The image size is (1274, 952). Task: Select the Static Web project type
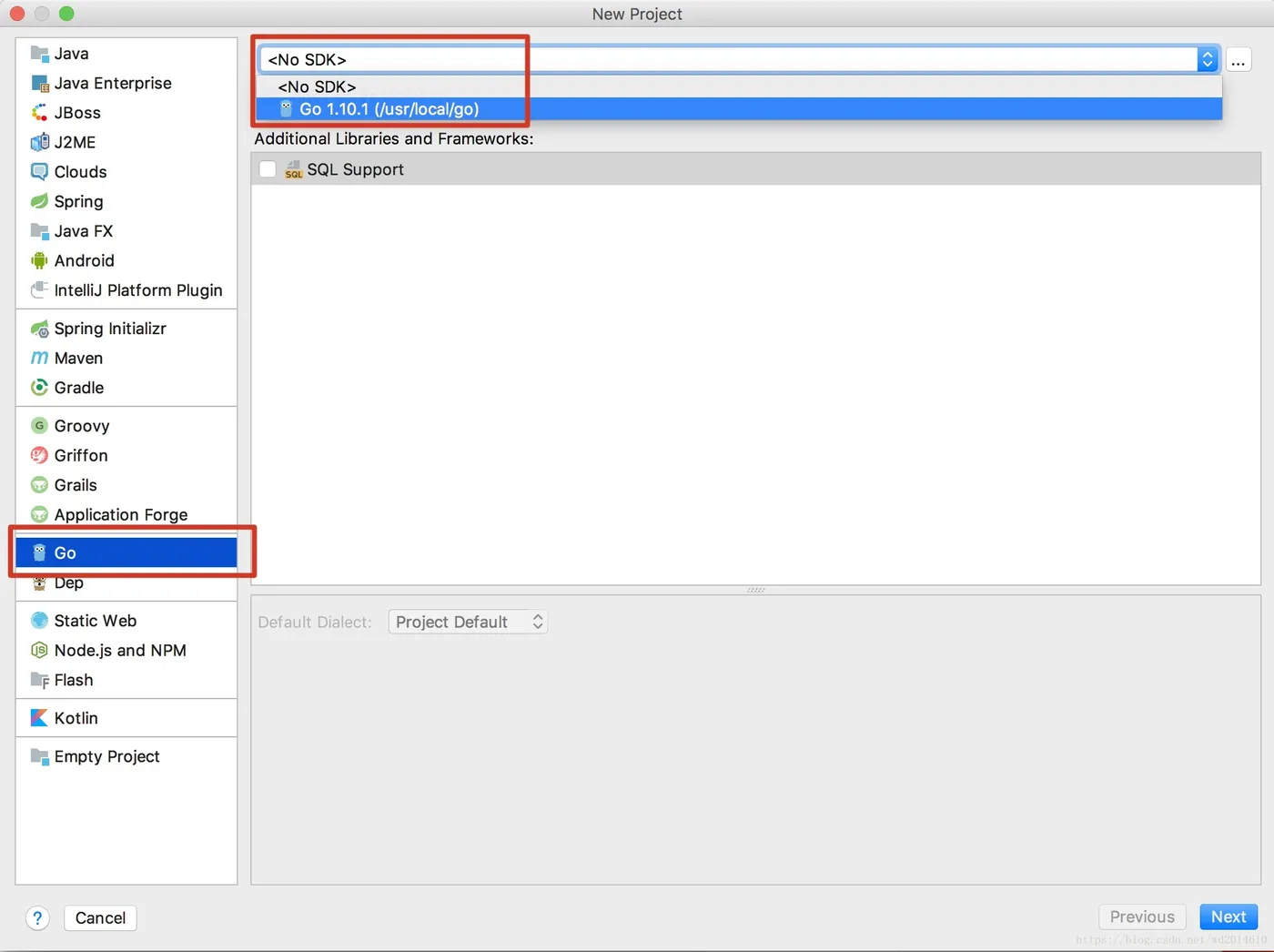126,621
